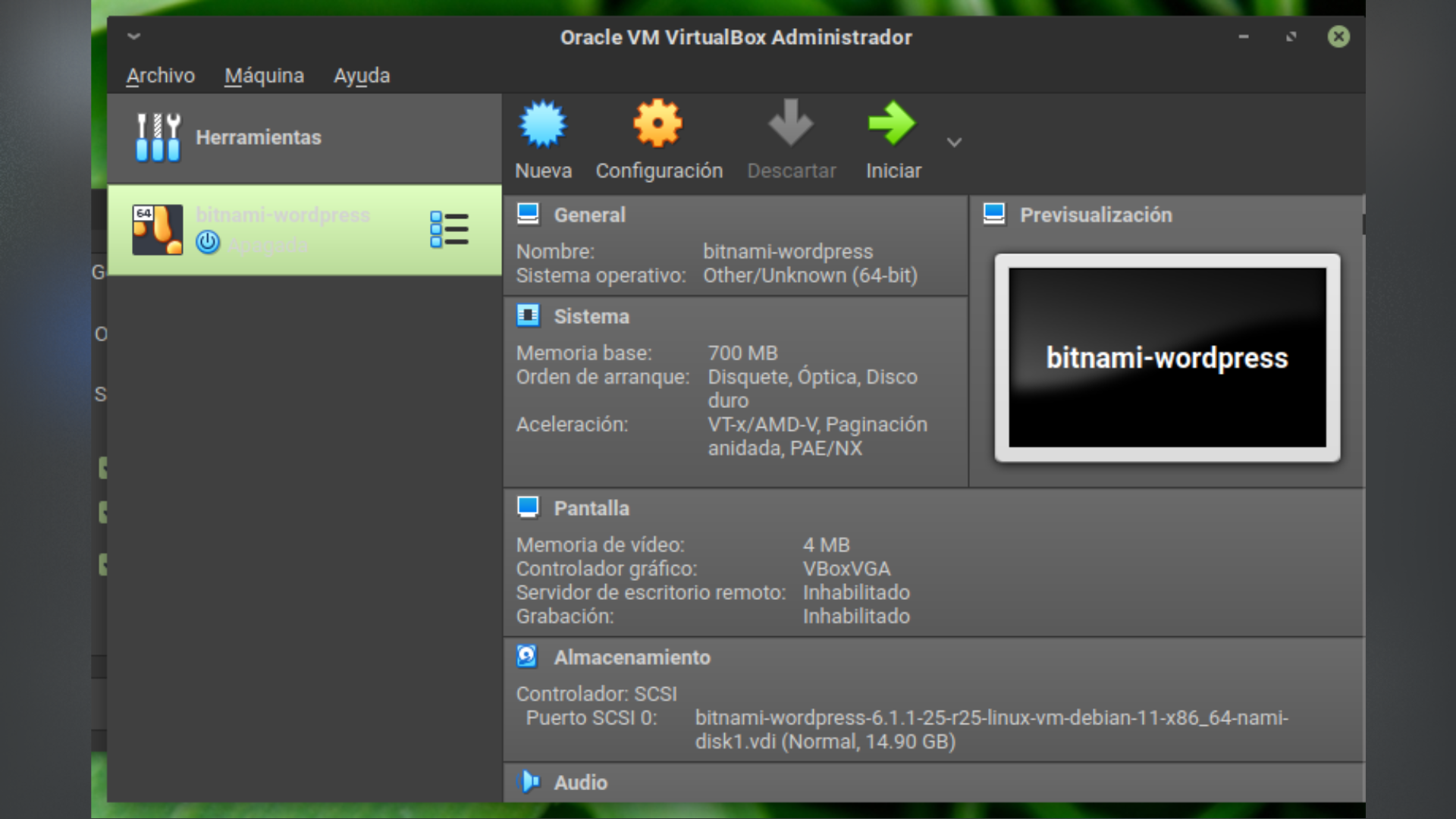Click the Previsualización panel title
1456x819 pixels.
[1096, 215]
